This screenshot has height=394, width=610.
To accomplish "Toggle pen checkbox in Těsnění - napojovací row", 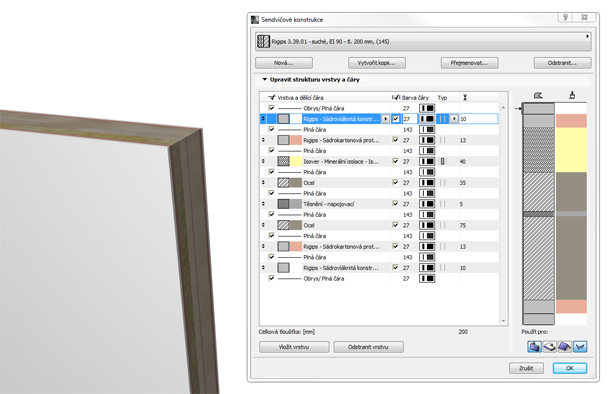I will [396, 204].
